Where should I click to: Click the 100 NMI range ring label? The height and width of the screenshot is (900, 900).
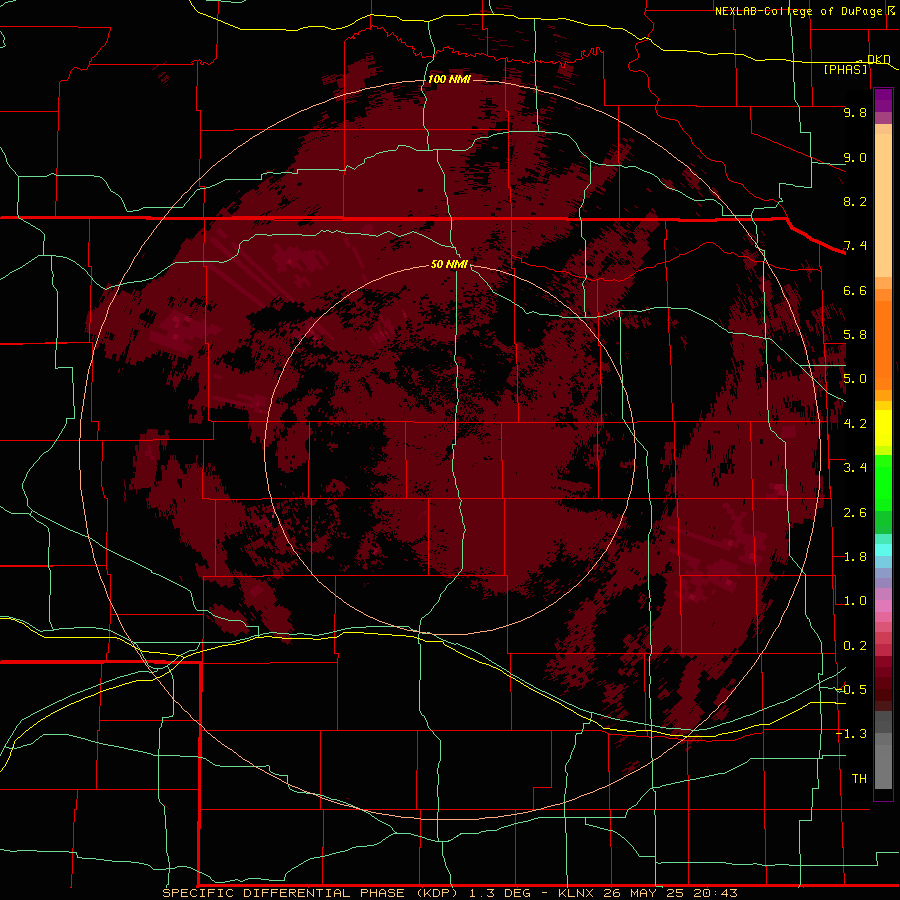pos(449,79)
